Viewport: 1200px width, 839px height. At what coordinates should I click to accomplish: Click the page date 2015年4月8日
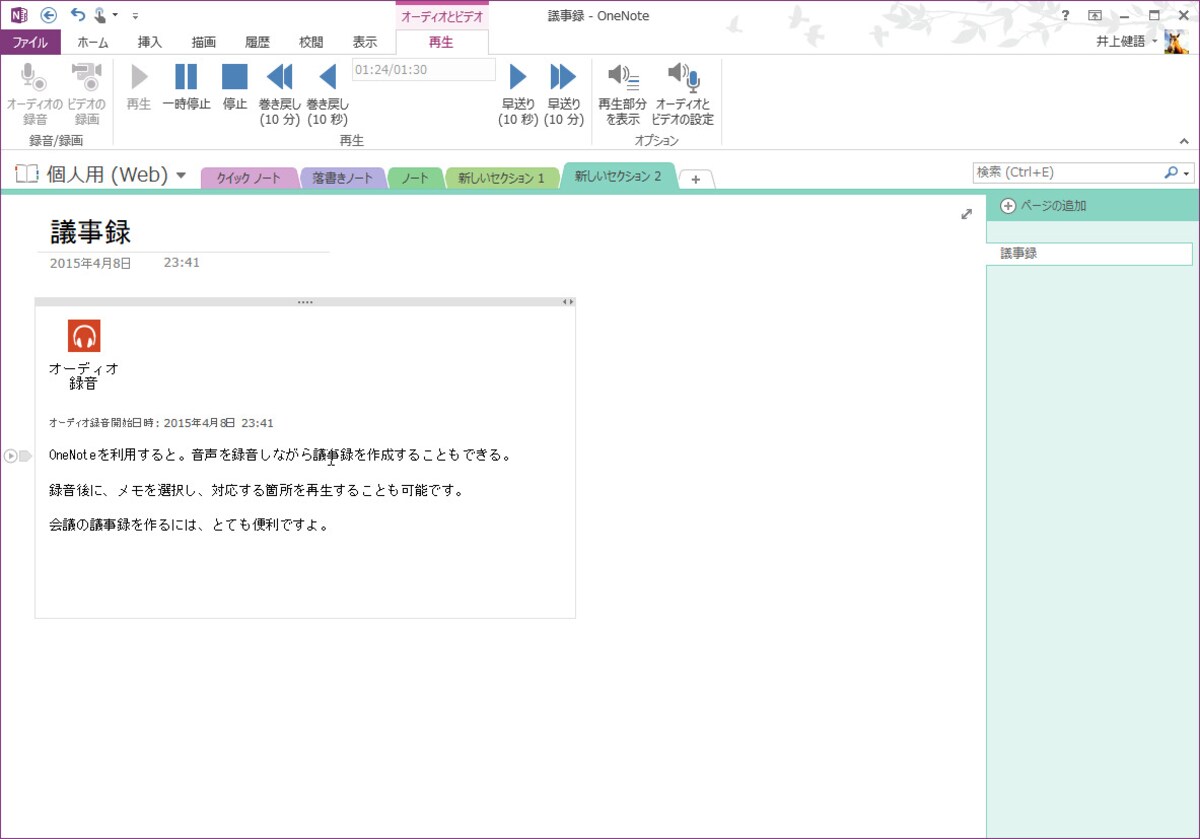[x=90, y=263]
